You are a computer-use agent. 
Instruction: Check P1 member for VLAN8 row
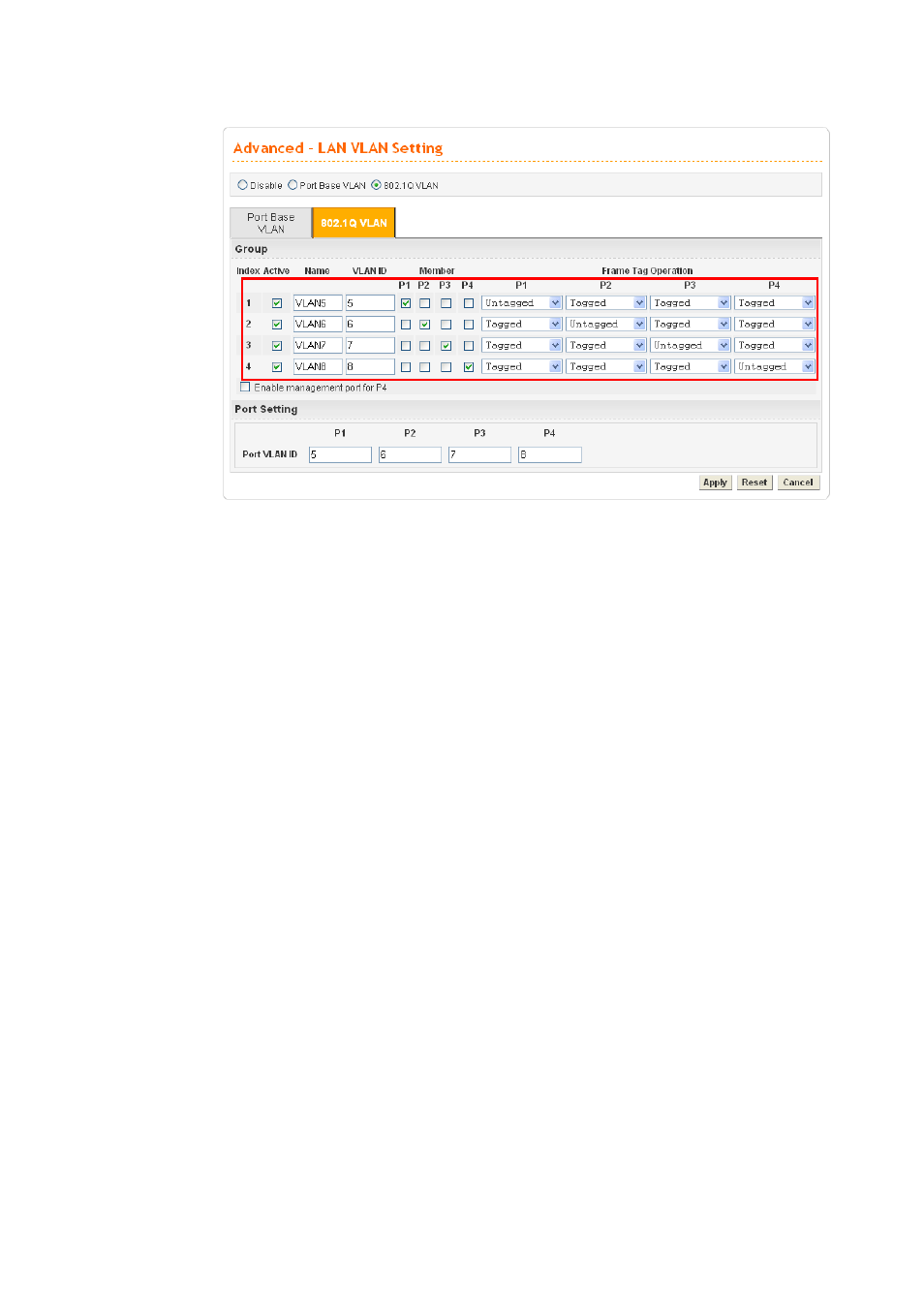(406, 367)
